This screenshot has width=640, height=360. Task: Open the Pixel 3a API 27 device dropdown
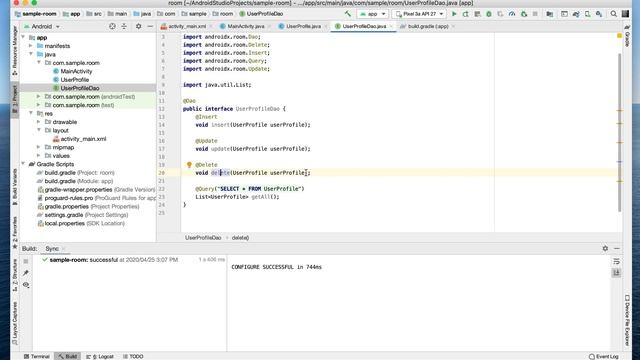pyautogui.click(x=419, y=14)
